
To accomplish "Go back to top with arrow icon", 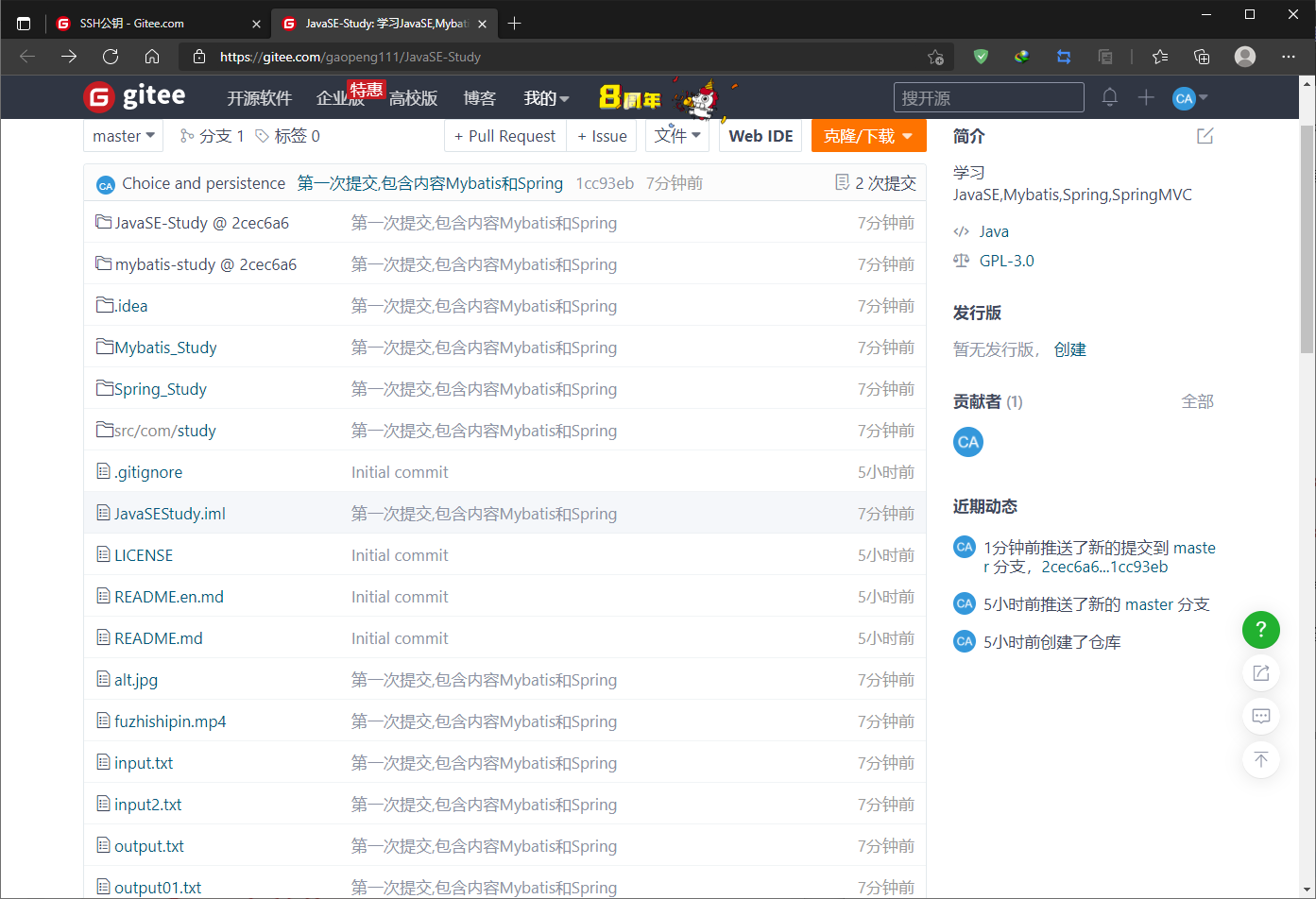I will (x=1261, y=759).
